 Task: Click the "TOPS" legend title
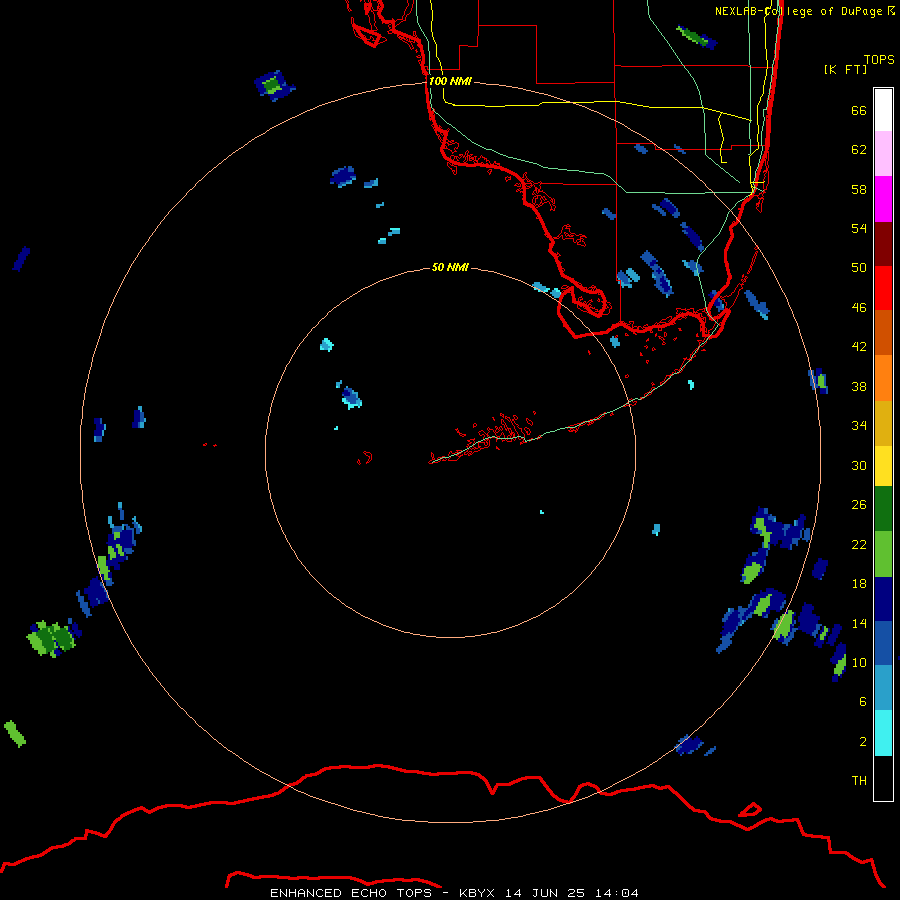pos(879,59)
